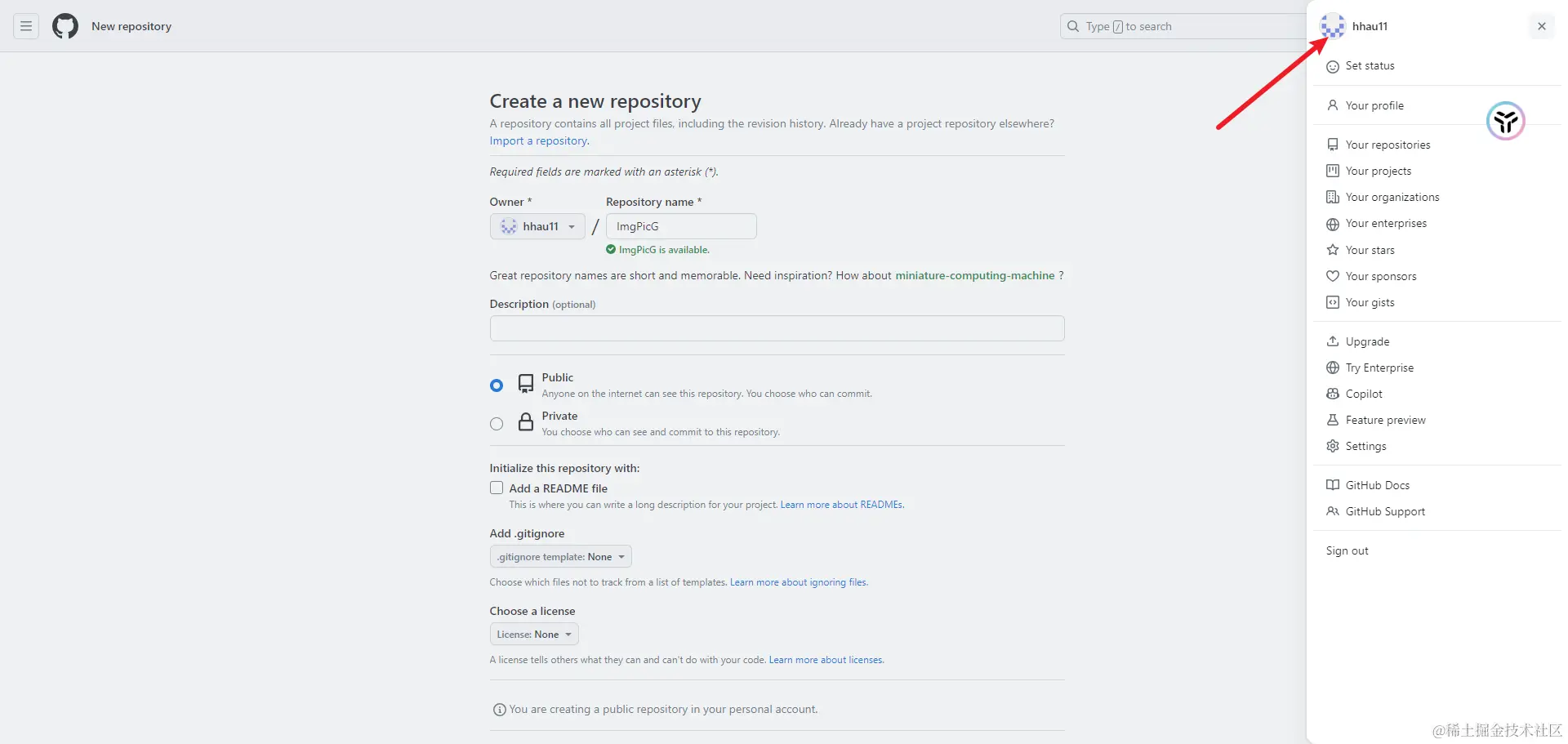Click the Set status smiley icon
Screen dimensions: 1568x744
1333,66
